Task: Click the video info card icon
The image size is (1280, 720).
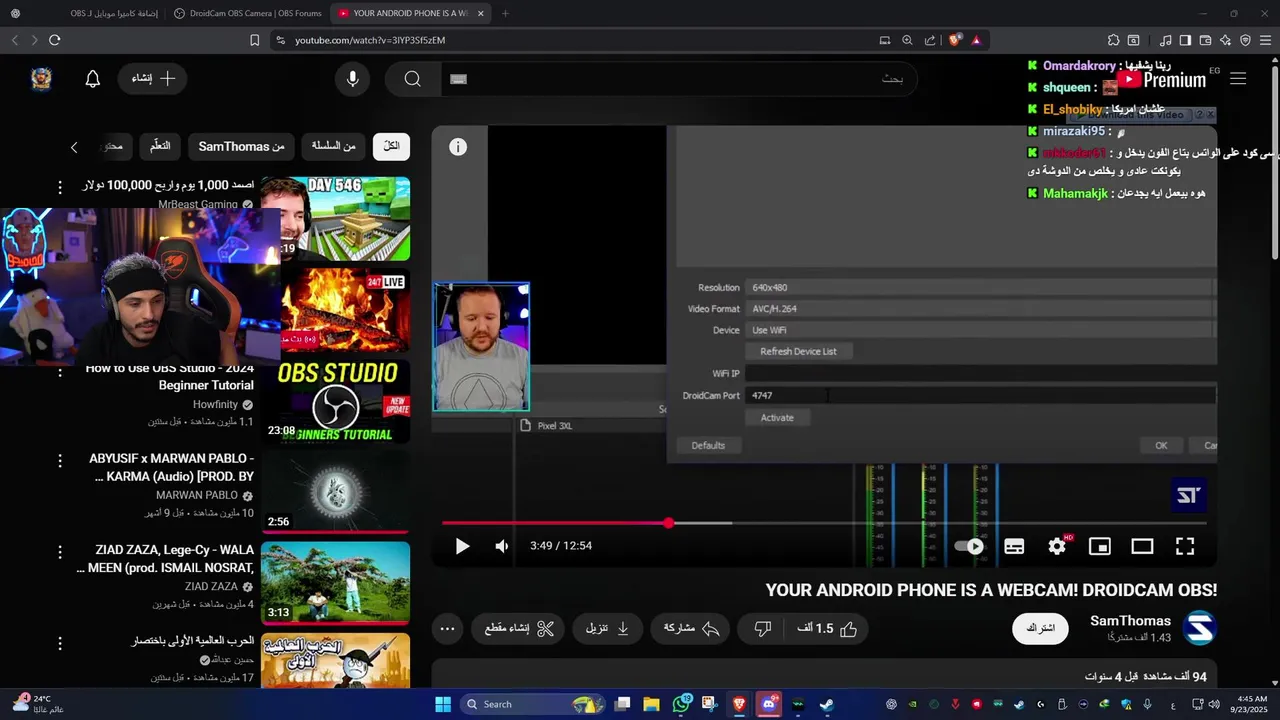Action: pos(458,147)
